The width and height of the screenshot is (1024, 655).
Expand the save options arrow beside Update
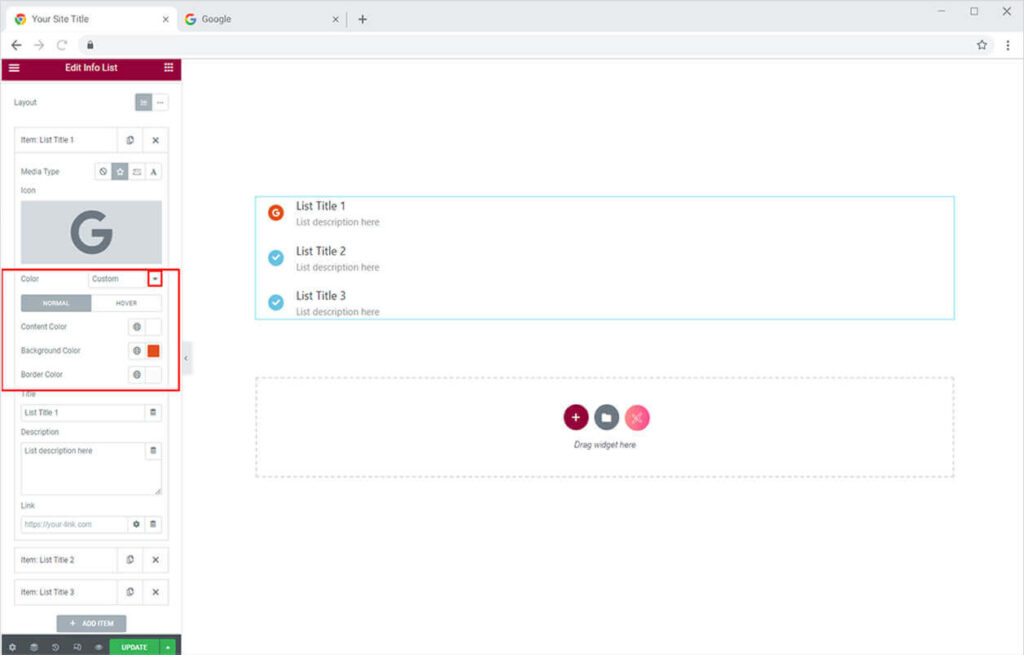(x=168, y=647)
